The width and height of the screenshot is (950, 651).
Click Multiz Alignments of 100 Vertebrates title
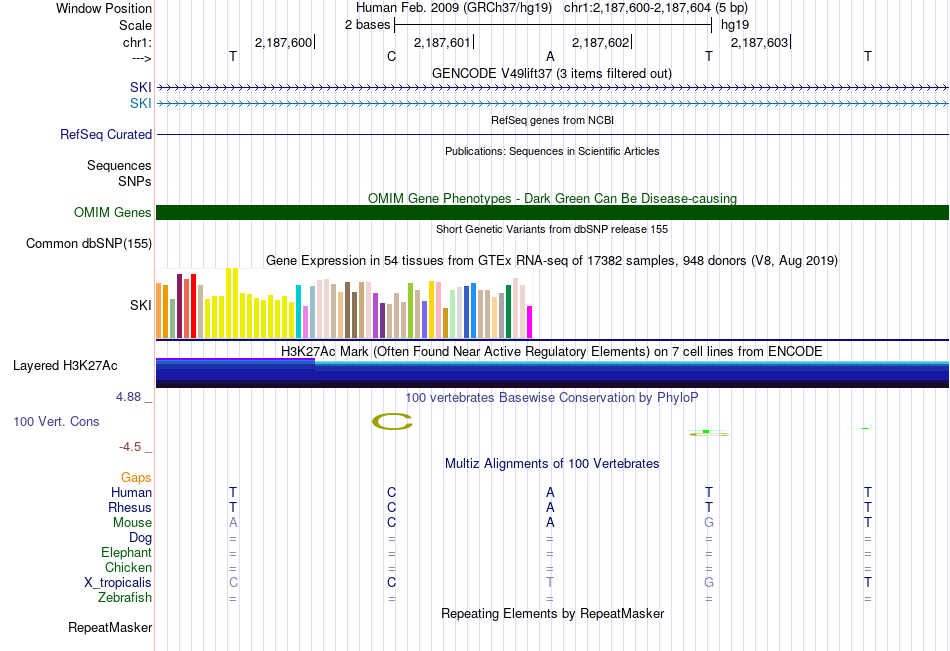551,464
